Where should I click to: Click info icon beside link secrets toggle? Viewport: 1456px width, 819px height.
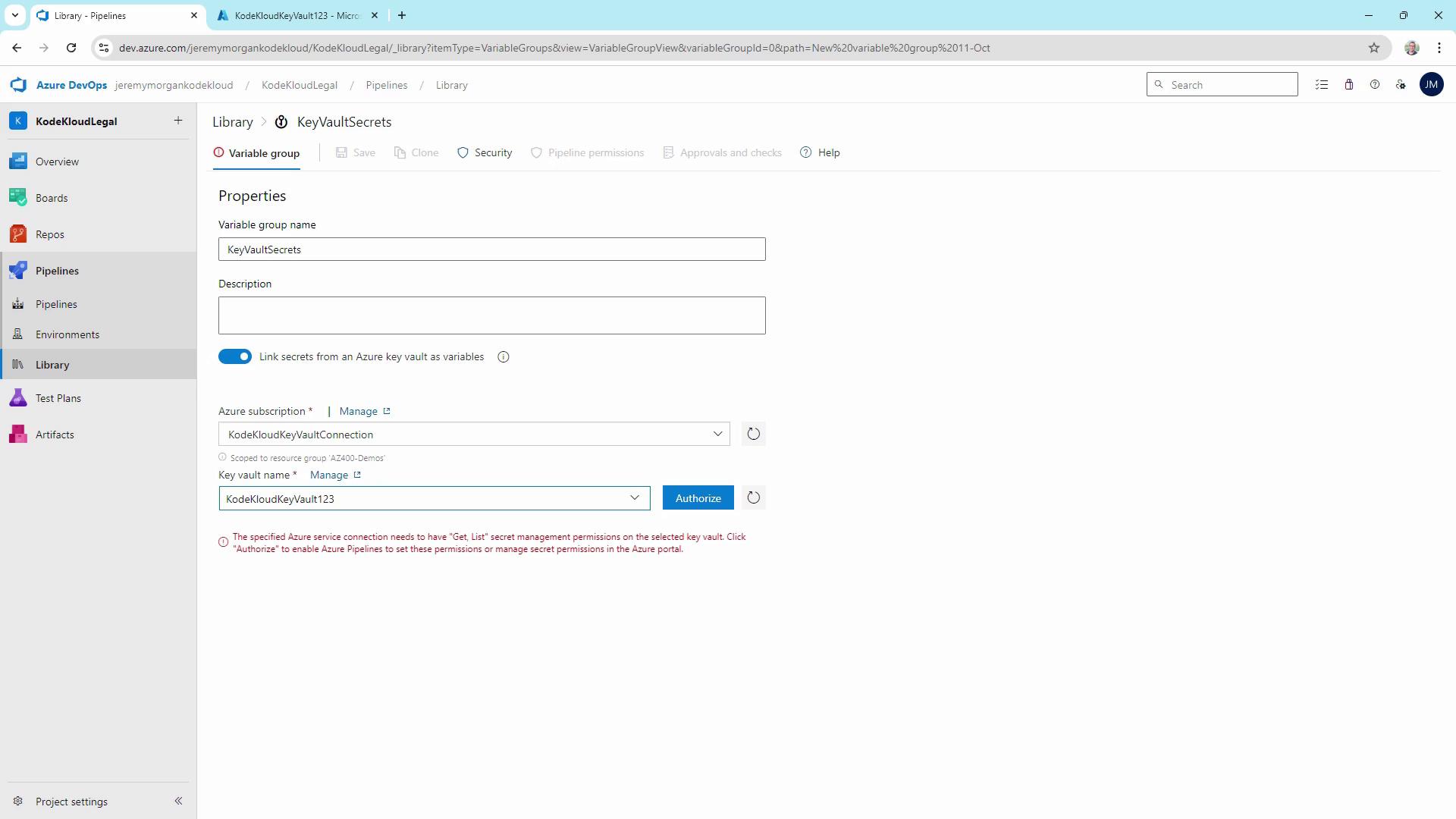pos(504,357)
